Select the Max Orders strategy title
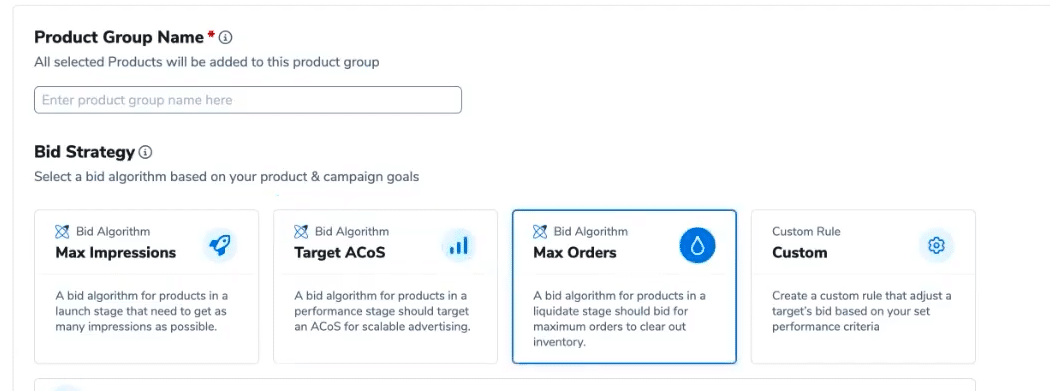The height and width of the screenshot is (391, 1050). [x=575, y=252]
